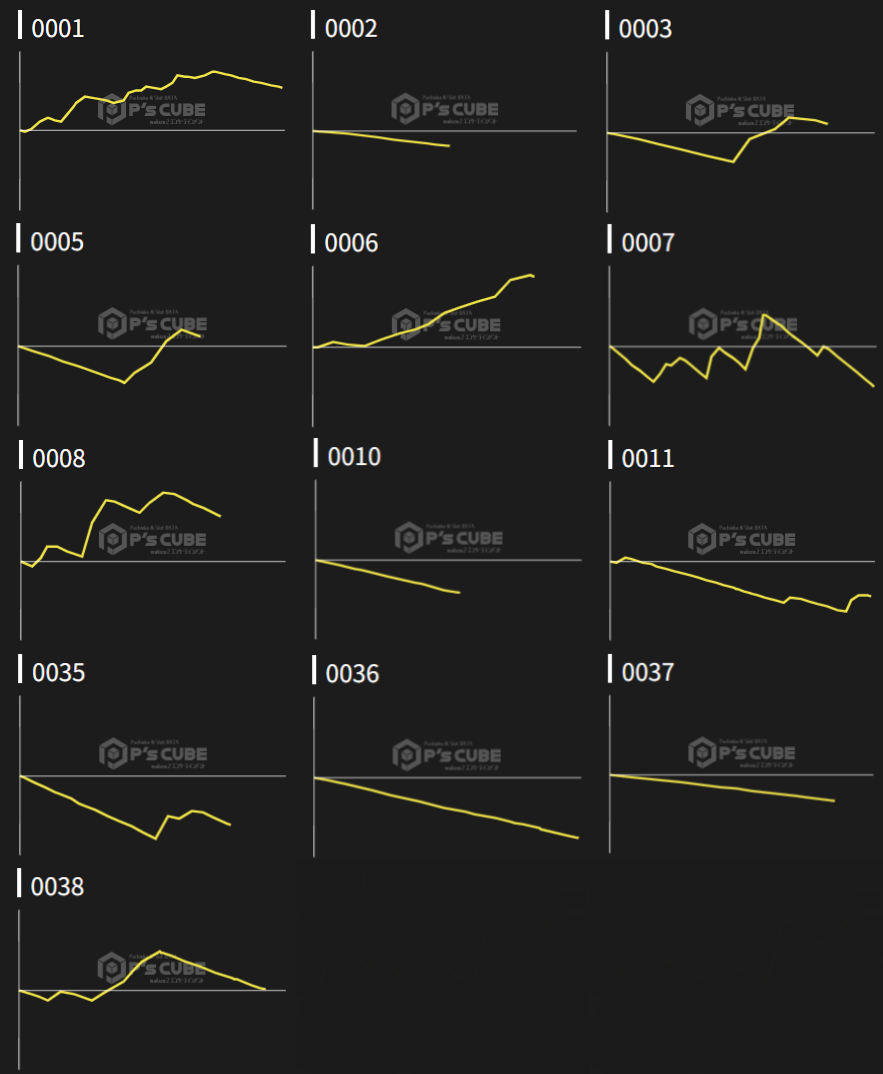
Task: Select the rising graph of machine 0006
Action: [x=445, y=345]
